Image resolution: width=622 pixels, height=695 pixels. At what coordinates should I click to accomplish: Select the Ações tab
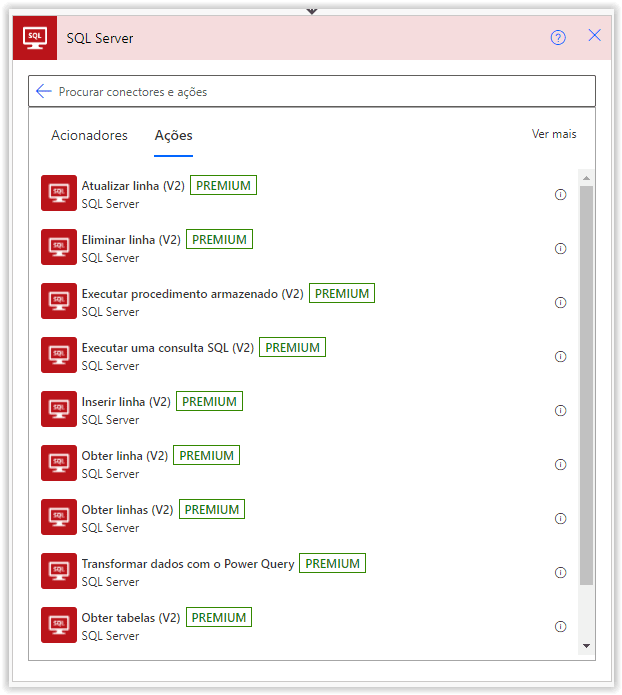173,135
